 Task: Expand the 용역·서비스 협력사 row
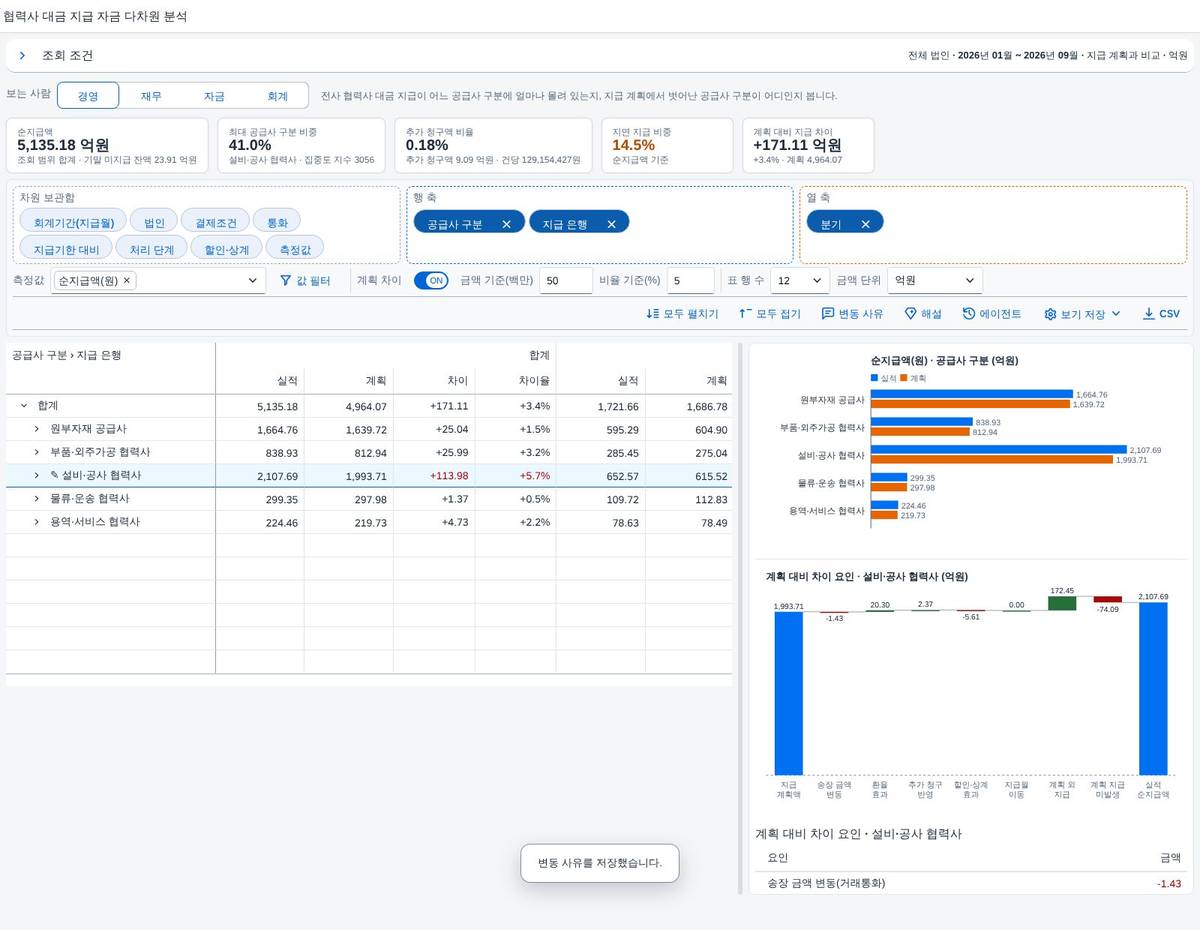[36, 522]
